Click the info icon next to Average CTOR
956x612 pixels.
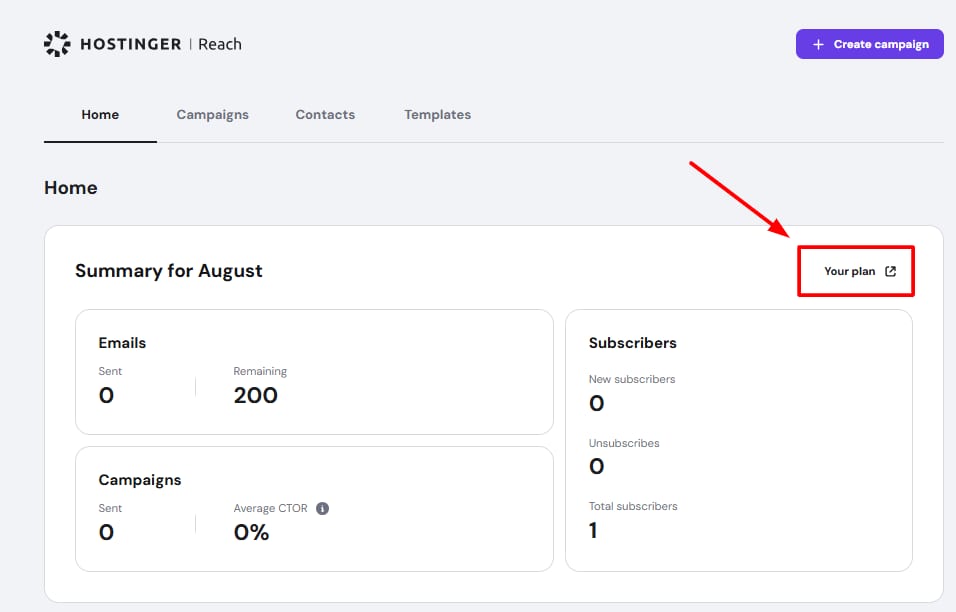coord(322,508)
